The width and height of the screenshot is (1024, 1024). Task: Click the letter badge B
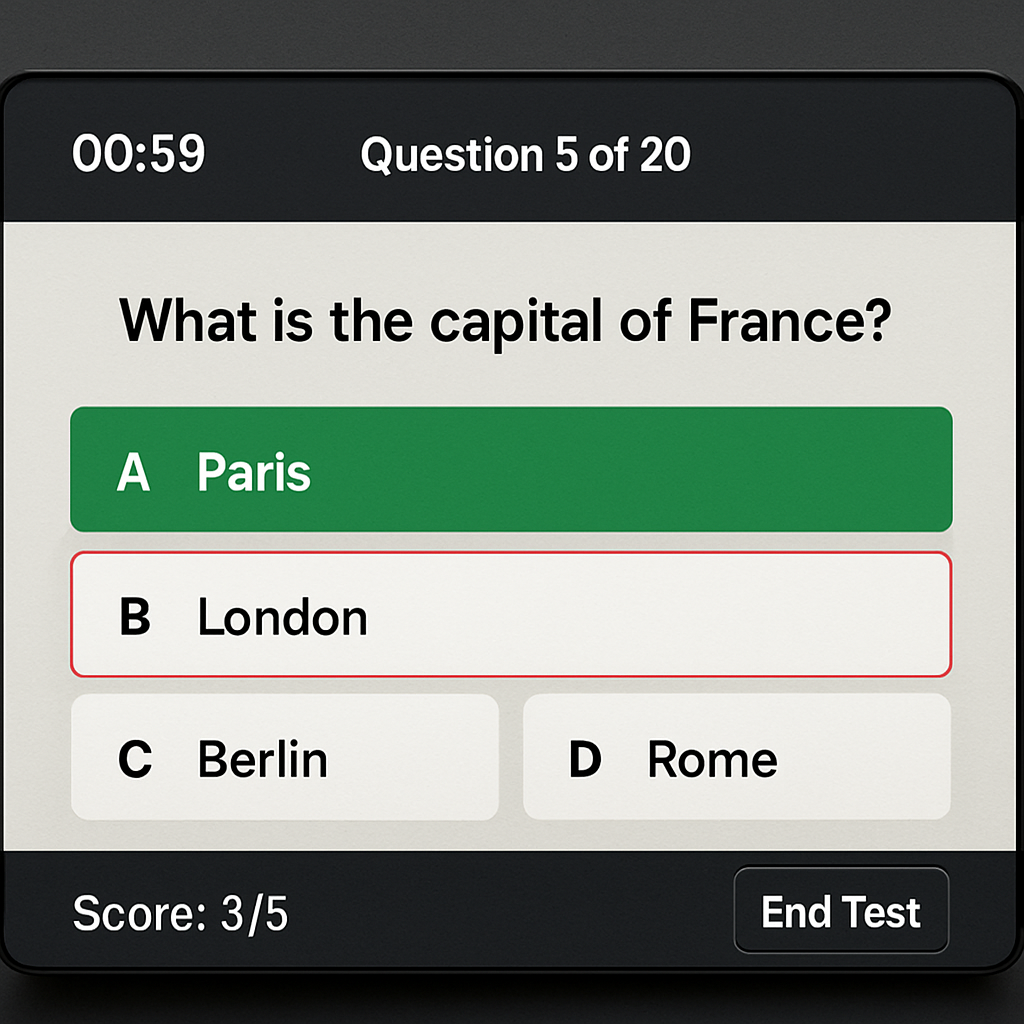point(137,615)
